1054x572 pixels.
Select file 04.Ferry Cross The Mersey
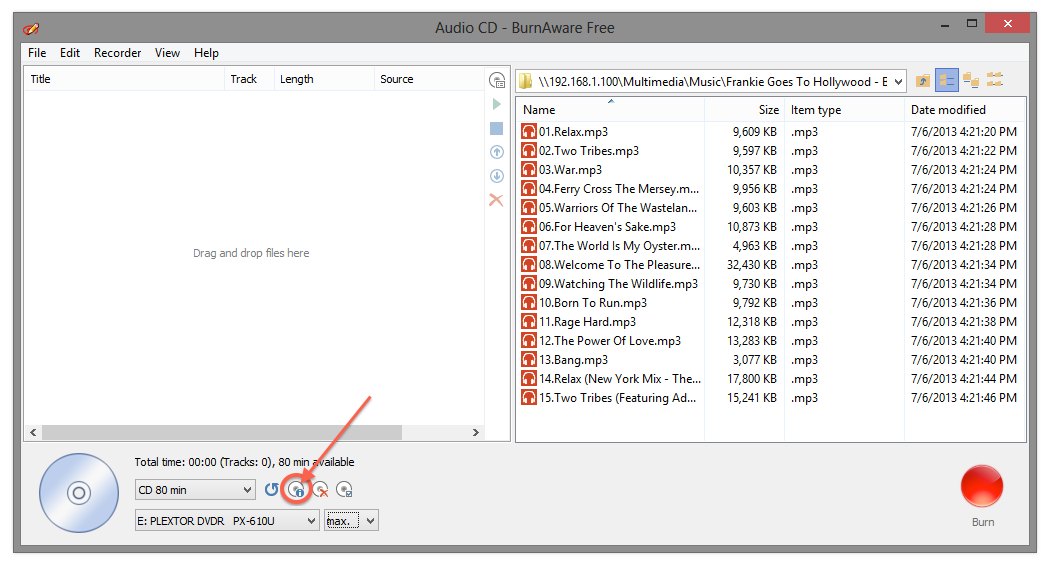pos(619,189)
